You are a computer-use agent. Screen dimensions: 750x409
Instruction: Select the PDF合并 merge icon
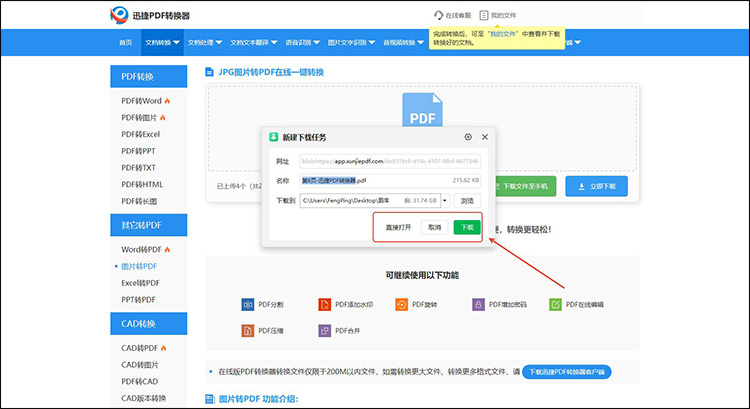click(324, 330)
